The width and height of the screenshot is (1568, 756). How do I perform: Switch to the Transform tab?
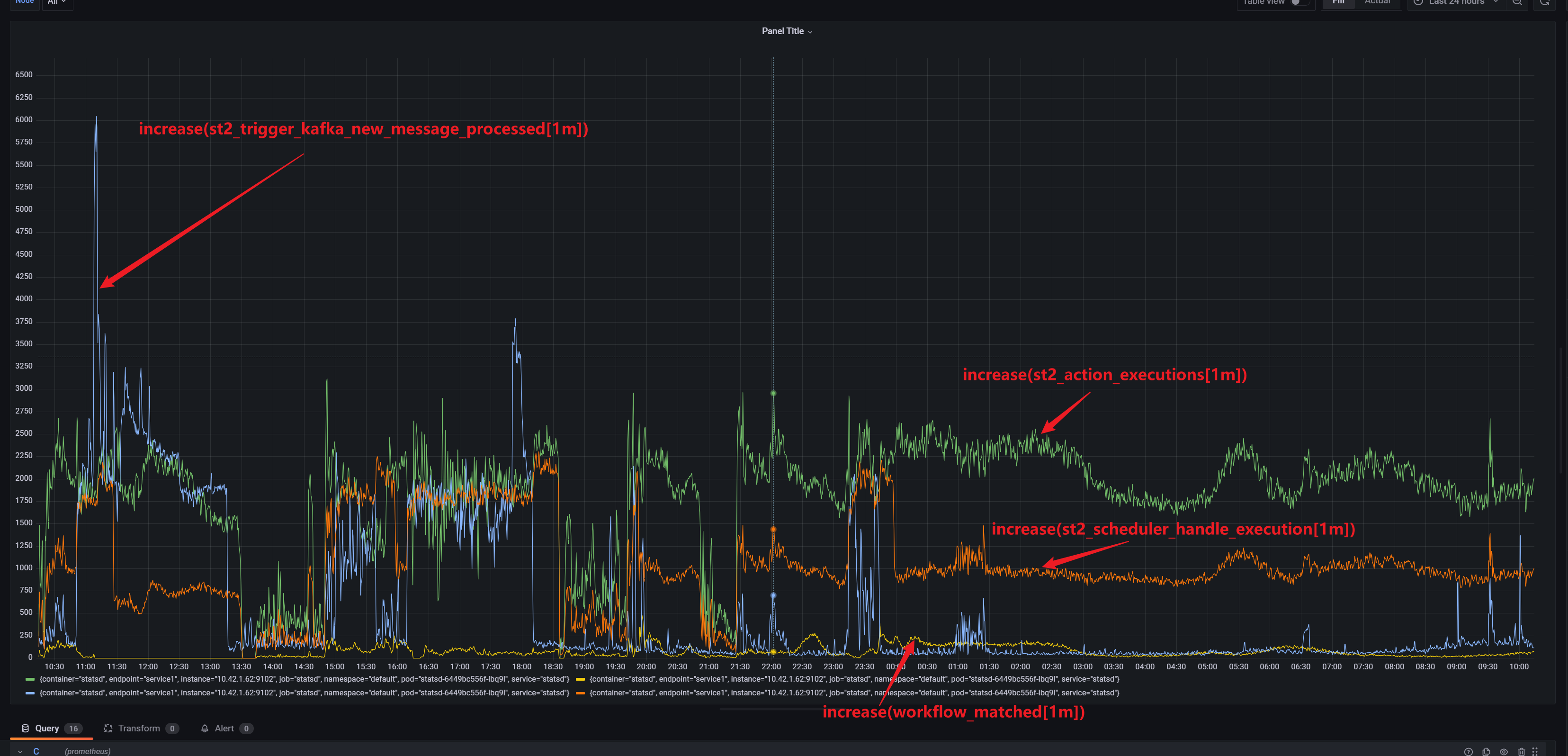[139, 728]
